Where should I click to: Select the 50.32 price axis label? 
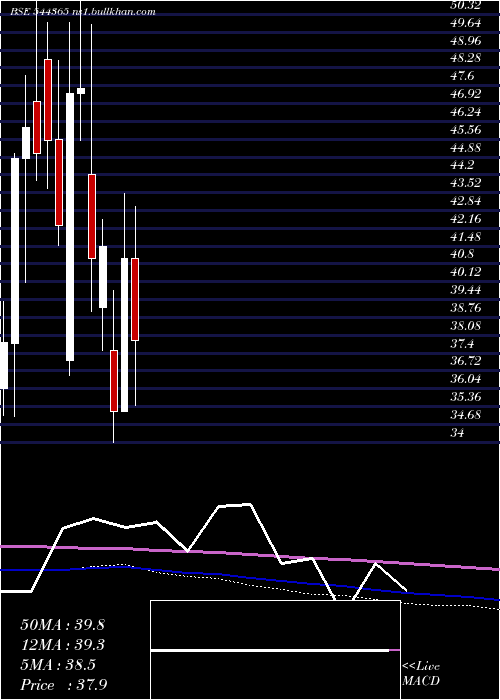pos(467,5)
